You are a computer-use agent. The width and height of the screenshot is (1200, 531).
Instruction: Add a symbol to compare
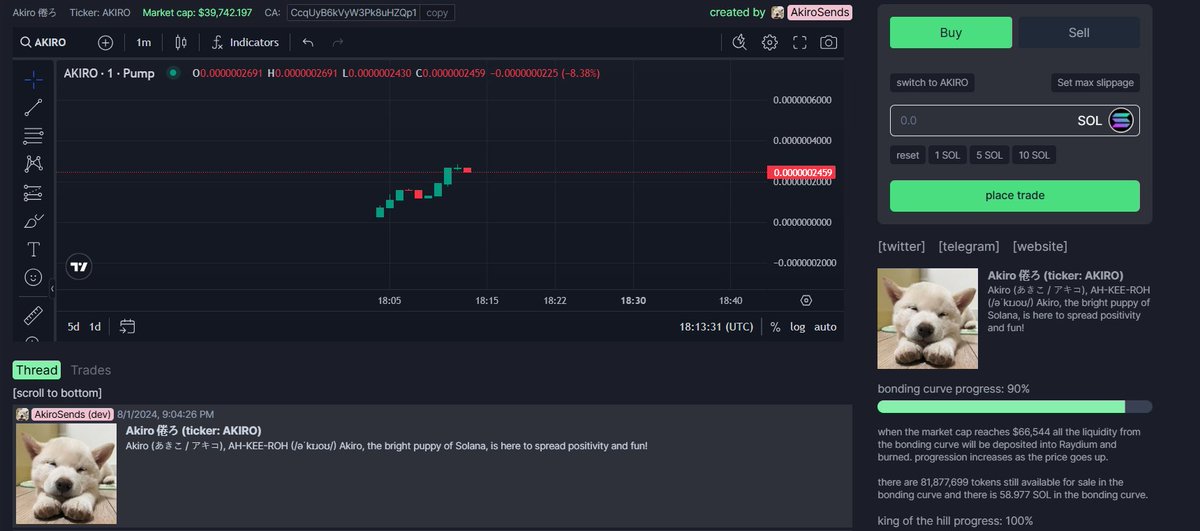105,42
